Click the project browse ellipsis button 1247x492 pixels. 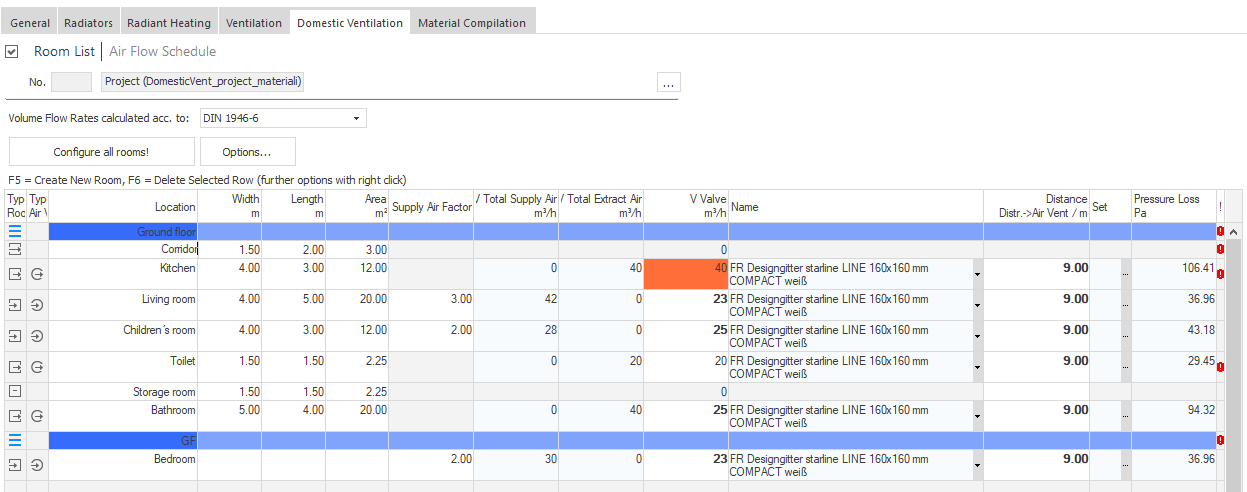(x=669, y=82)
